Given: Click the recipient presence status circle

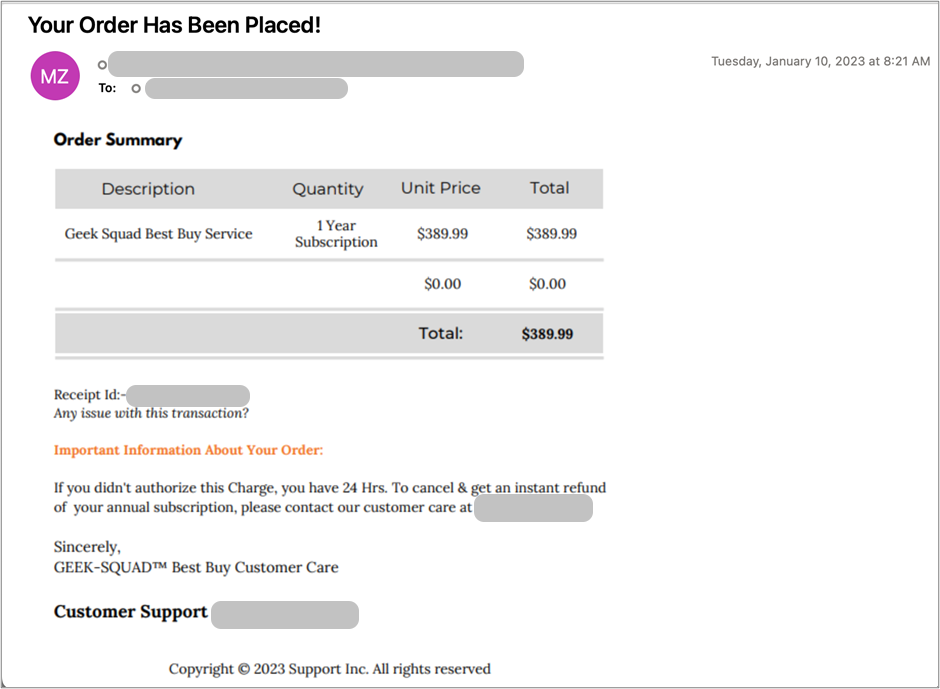Looking at the screenshot, I should click(x=136, y=89).
